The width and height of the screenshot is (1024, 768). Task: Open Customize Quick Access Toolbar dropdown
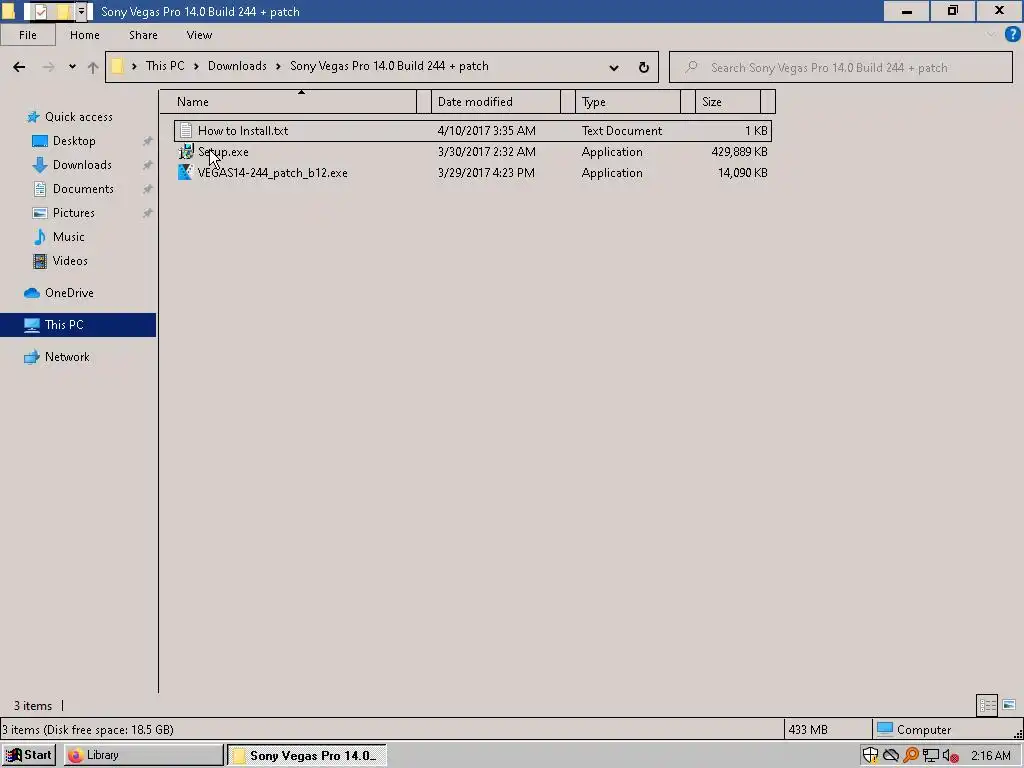(x=82, y=11)
